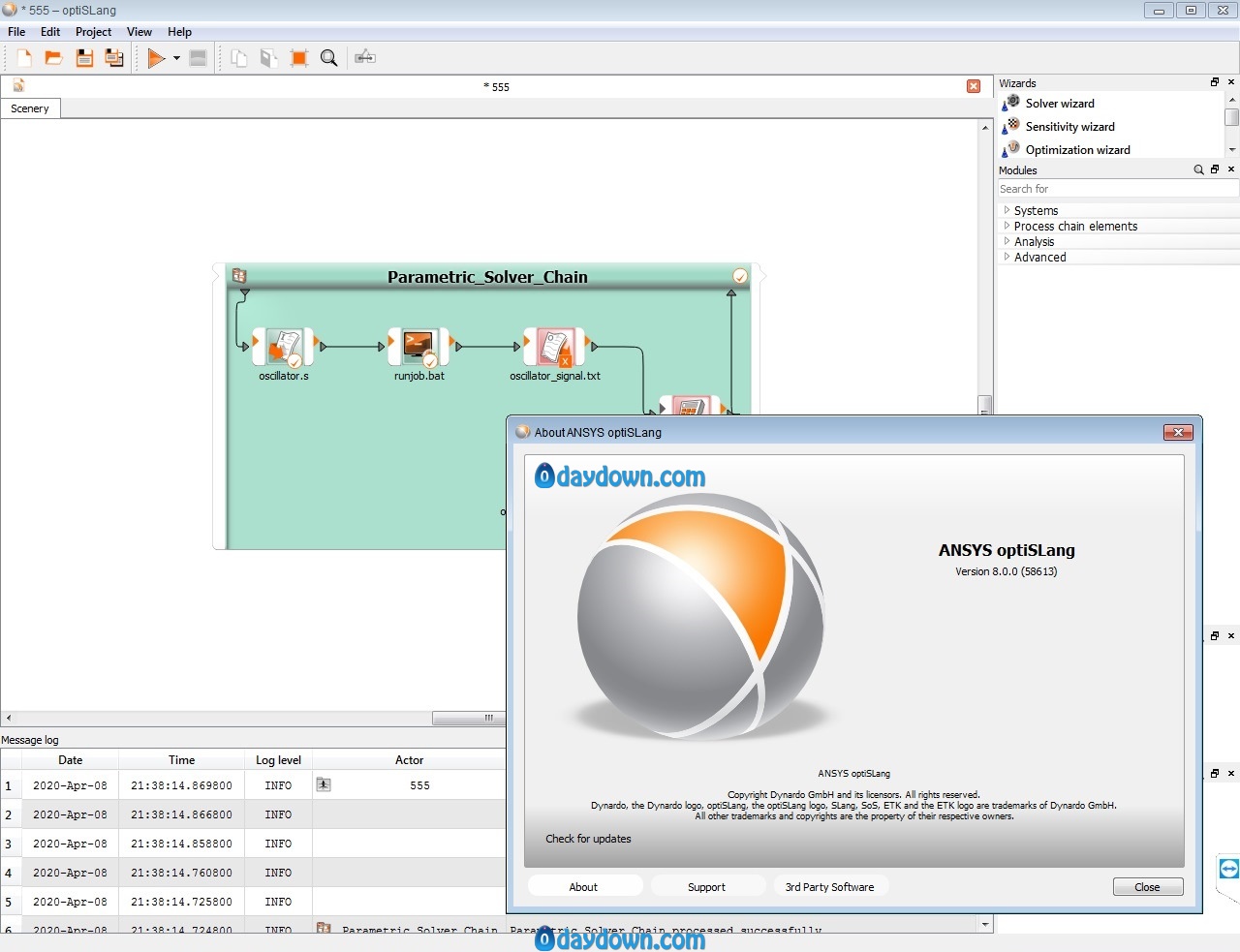1240x952 pixels.
Task: Select the oscillator.s input node
Action: tap(284, 347)
